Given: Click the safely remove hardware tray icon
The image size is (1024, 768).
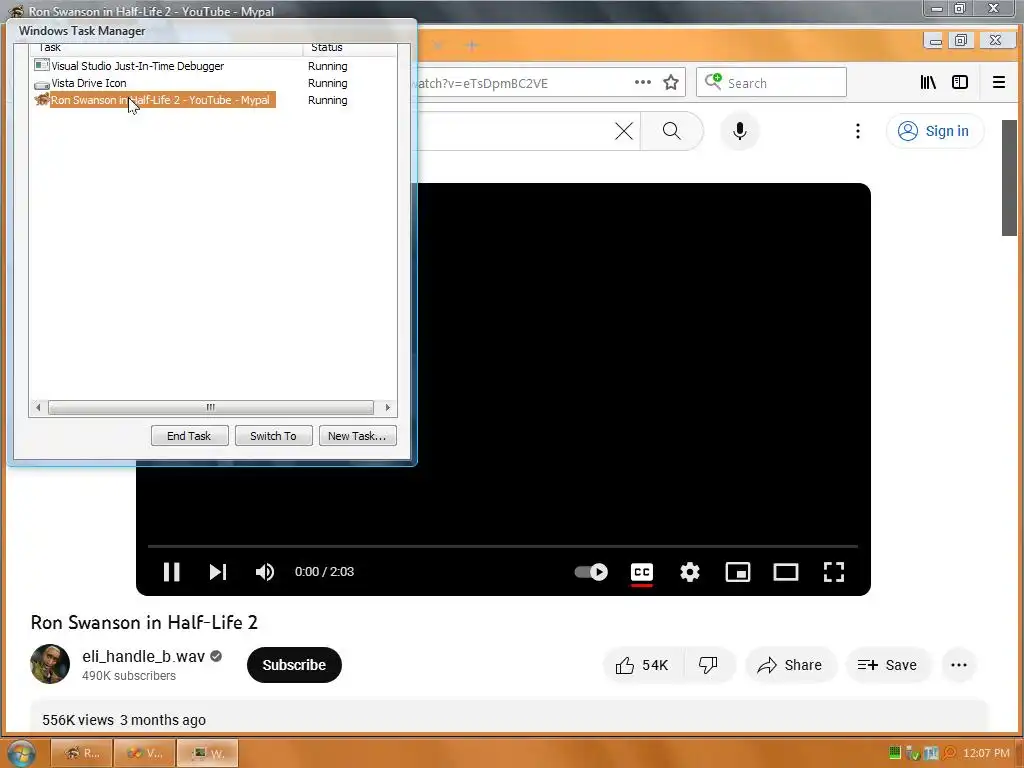Looking at the screenshot, I should 913,753.
